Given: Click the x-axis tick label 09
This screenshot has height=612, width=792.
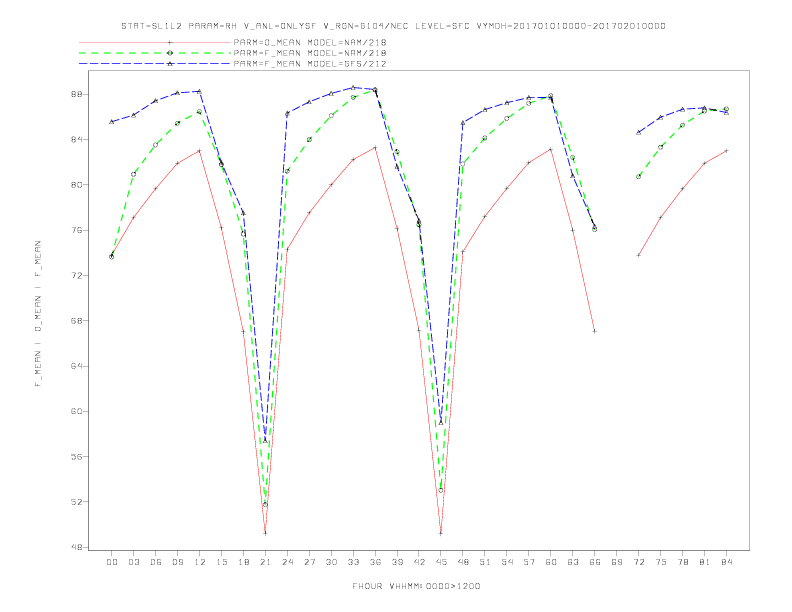Looking at the screenshot, I should point(177,562).
